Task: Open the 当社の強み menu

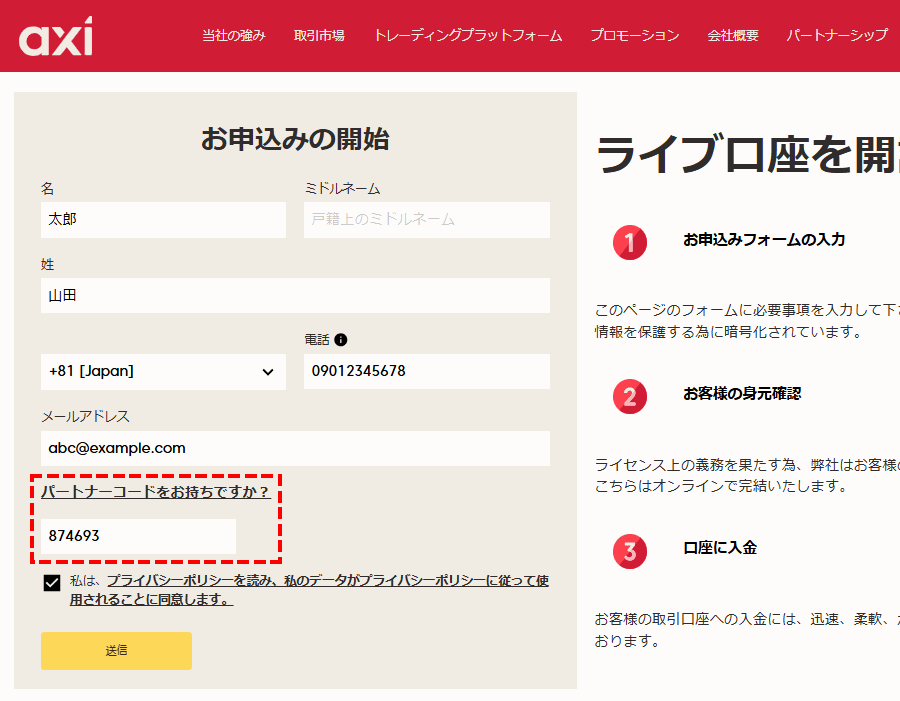Action: click(x=234, y=36)
